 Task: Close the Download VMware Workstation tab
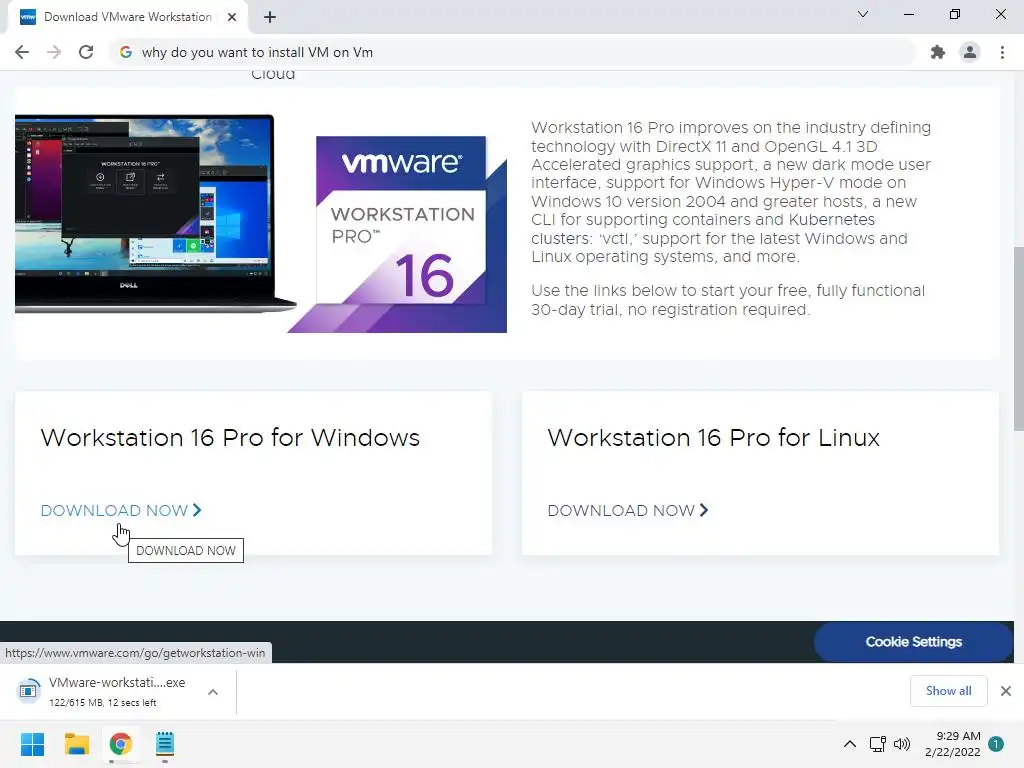coord(232,17)
